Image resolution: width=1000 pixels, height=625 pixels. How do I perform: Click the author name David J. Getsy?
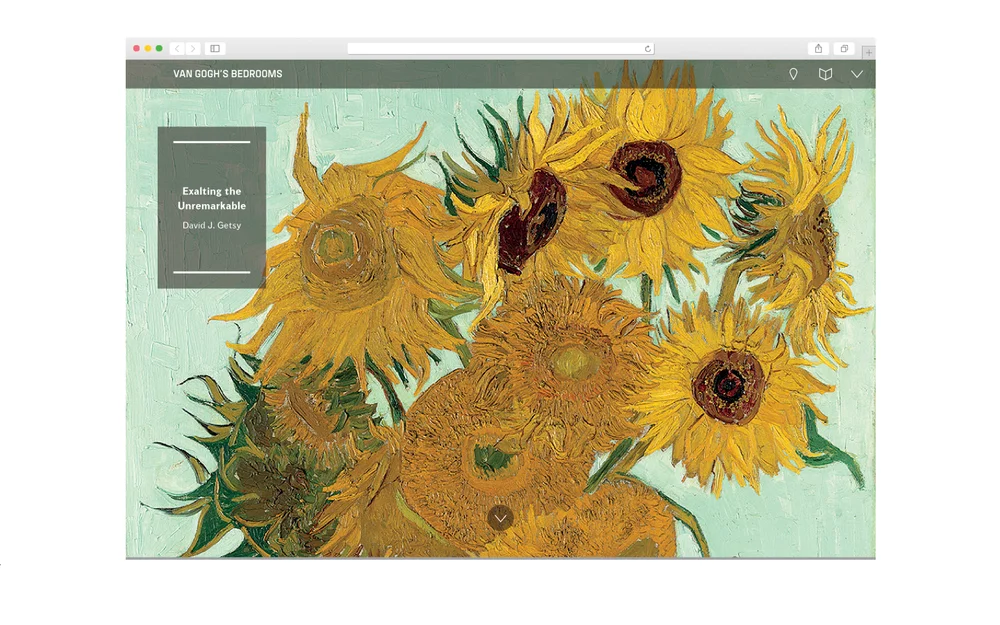(212, 225)
